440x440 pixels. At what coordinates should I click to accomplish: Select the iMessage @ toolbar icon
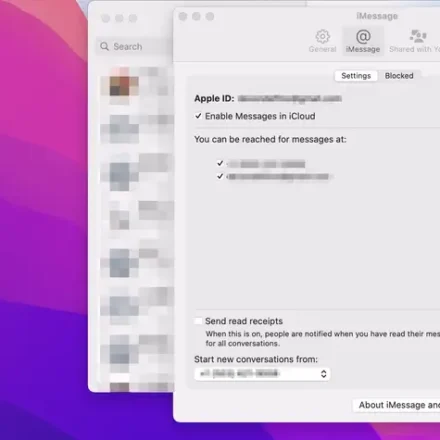tap(363, 41)
